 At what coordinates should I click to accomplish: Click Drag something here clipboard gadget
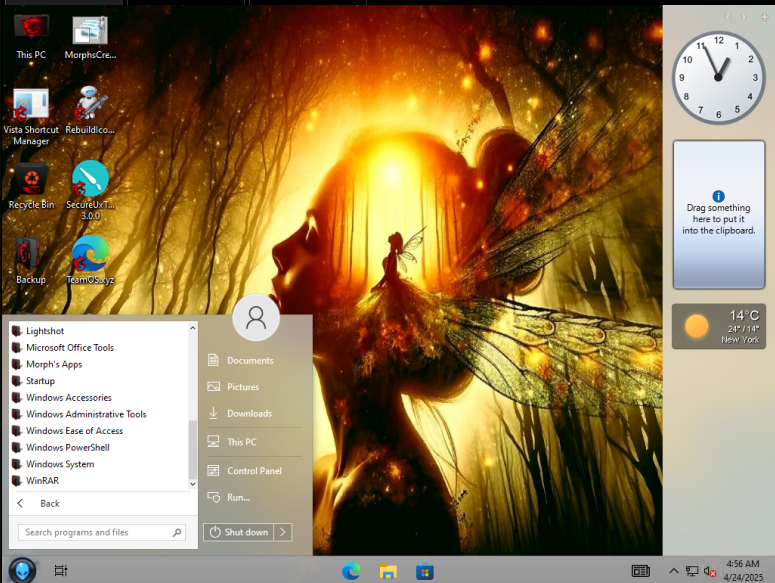pos(719,214)
